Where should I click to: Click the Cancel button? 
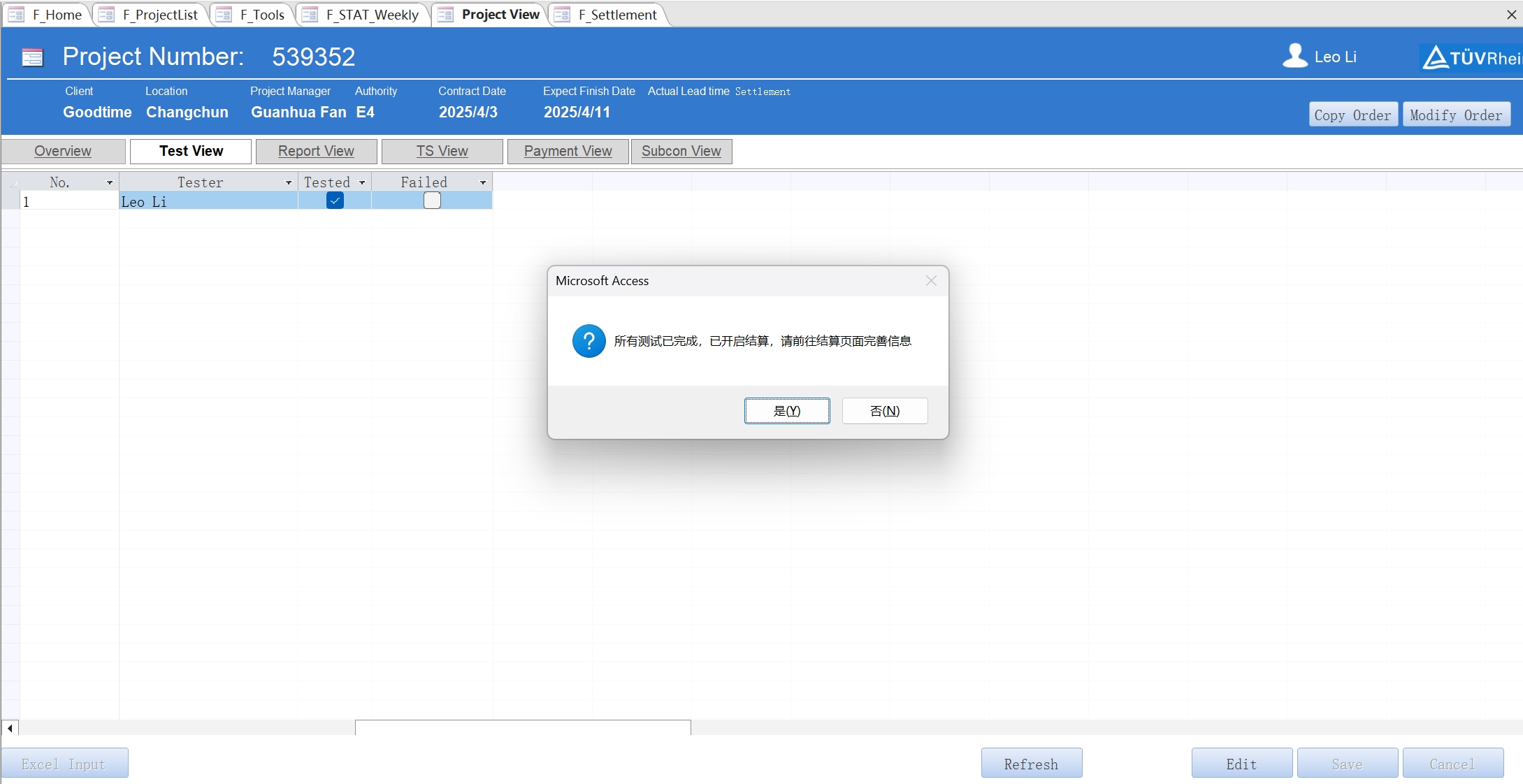[x=1453, y=763]
